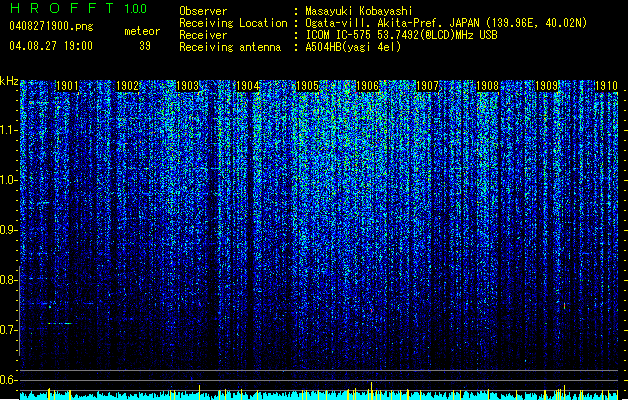Select the 1904 time marker
This screenshot has width=629, height=400.
coord(248,86)
